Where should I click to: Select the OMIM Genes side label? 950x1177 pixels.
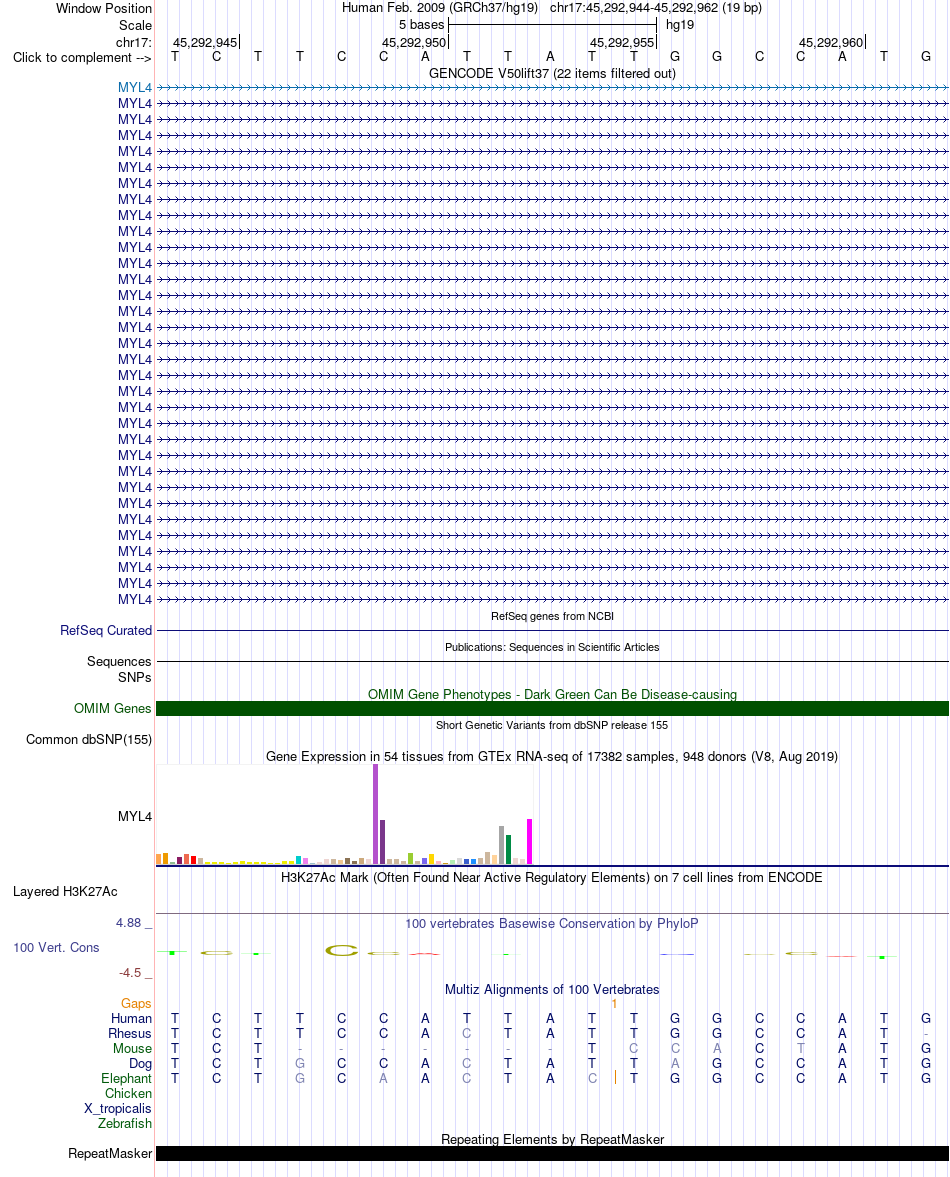113,709
